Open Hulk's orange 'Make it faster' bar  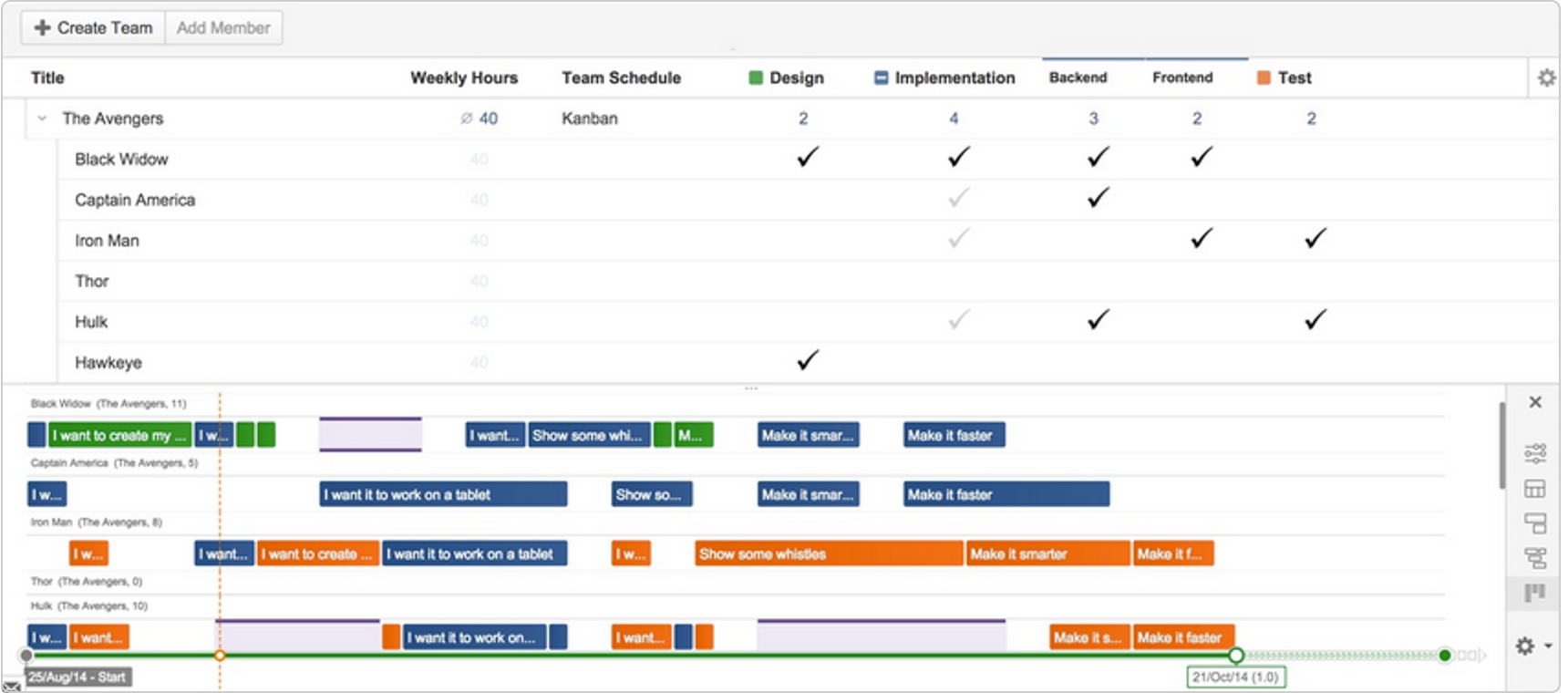tap(1183, 637)
